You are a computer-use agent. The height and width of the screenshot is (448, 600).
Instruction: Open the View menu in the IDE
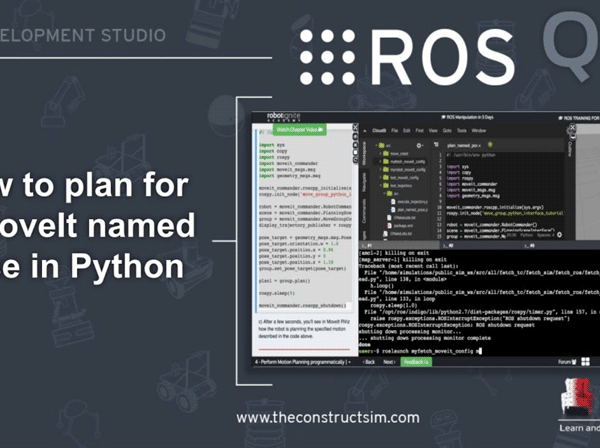coord(433,131)
